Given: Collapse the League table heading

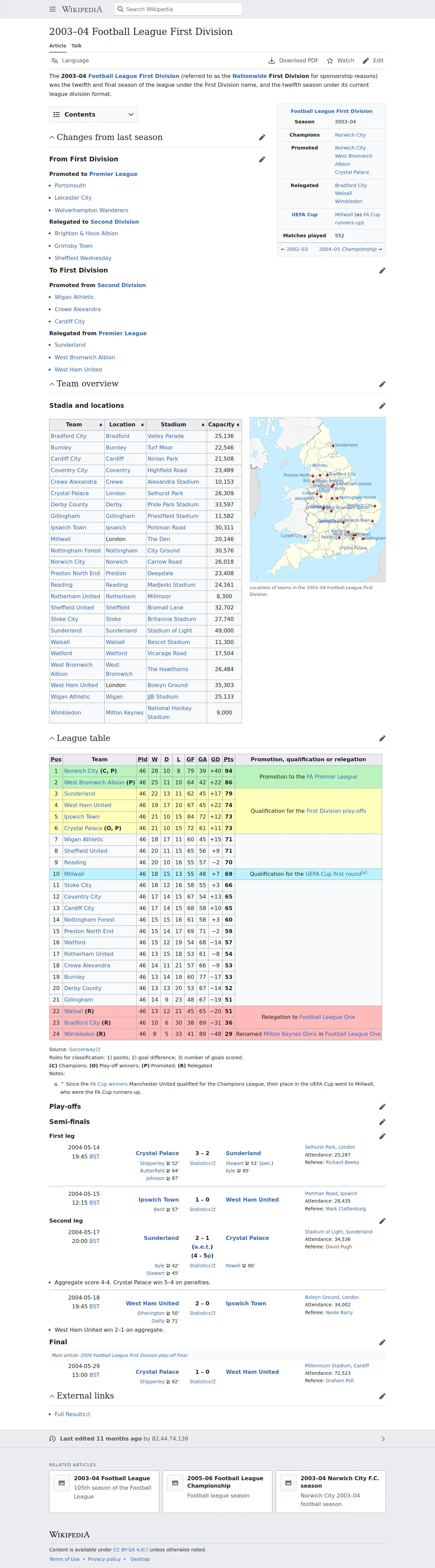Looking at the screenshot, I should [52, 738].
